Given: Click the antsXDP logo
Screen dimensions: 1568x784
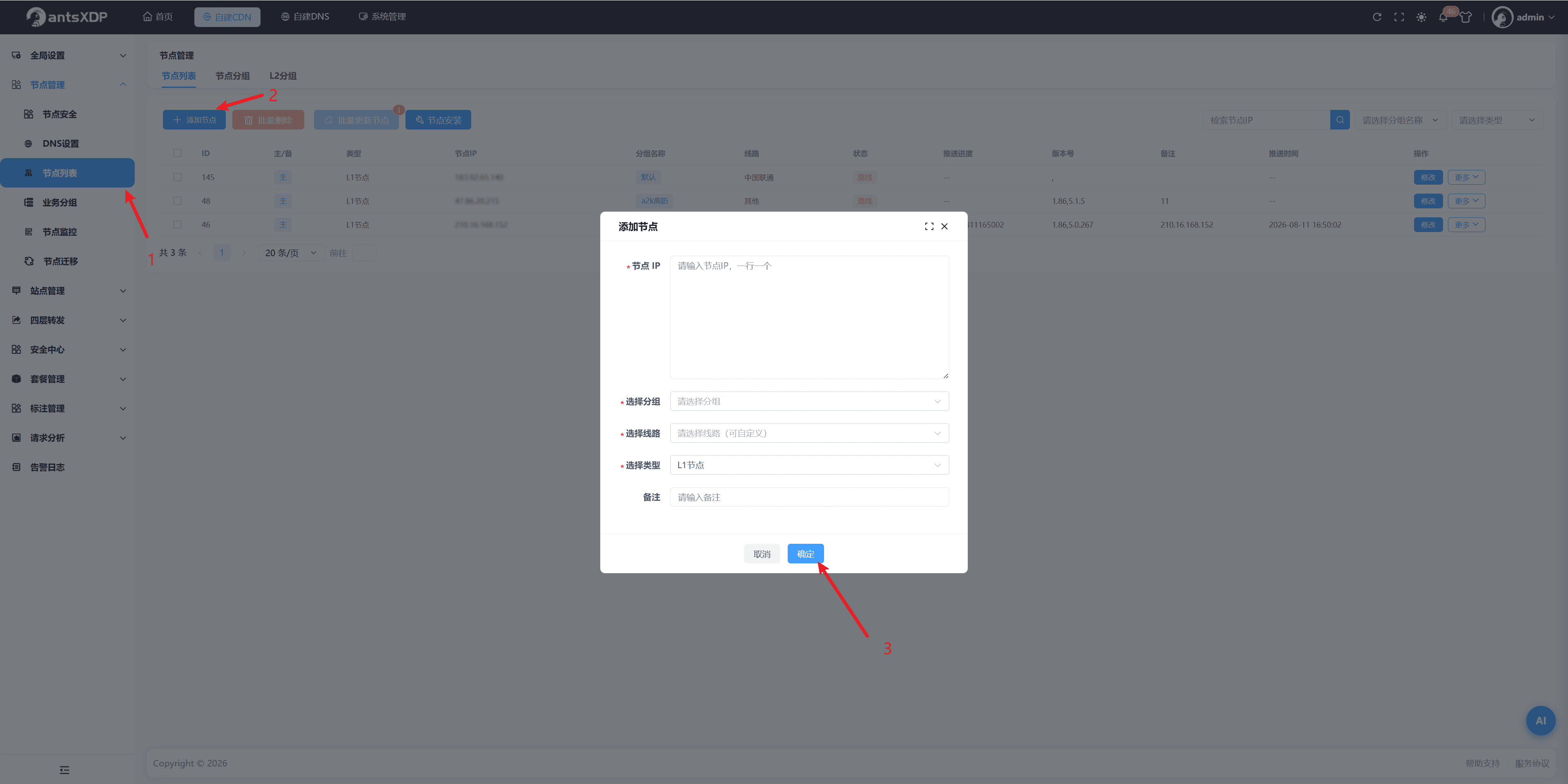Looking at the screenshot, I should click(x=67, y=17).
